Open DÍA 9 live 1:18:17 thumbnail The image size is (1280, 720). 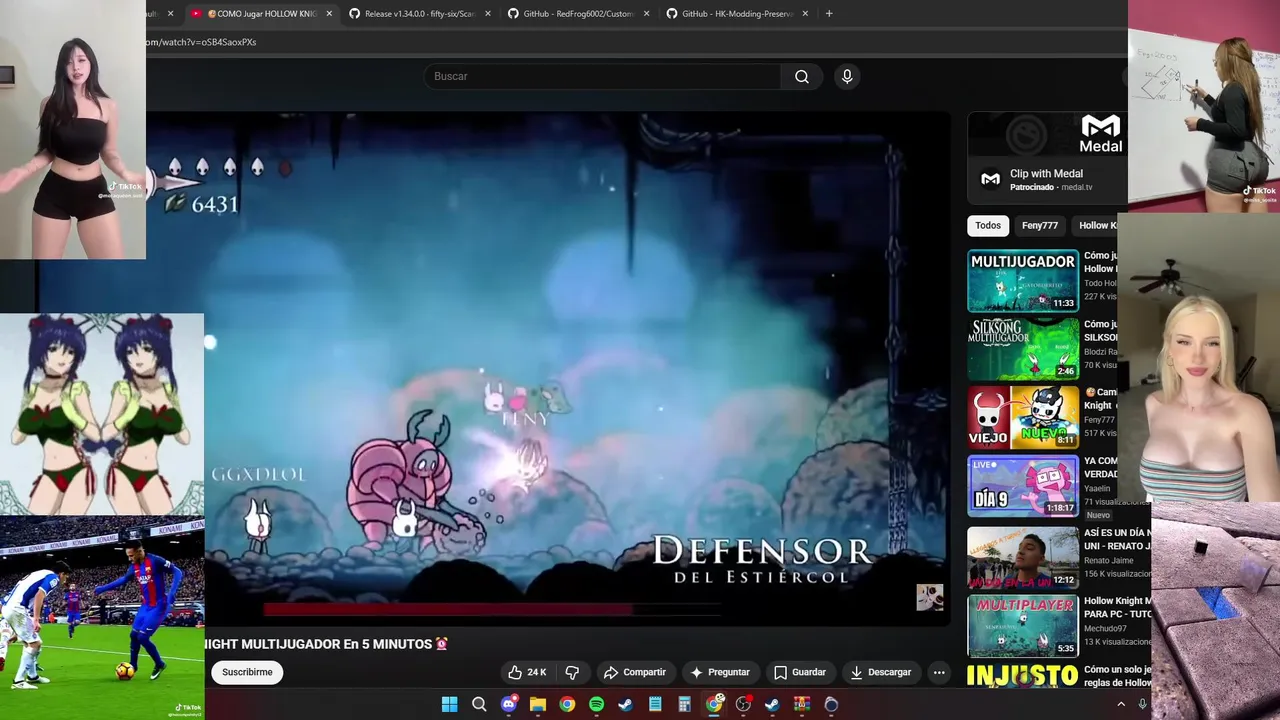(1023, 486)
